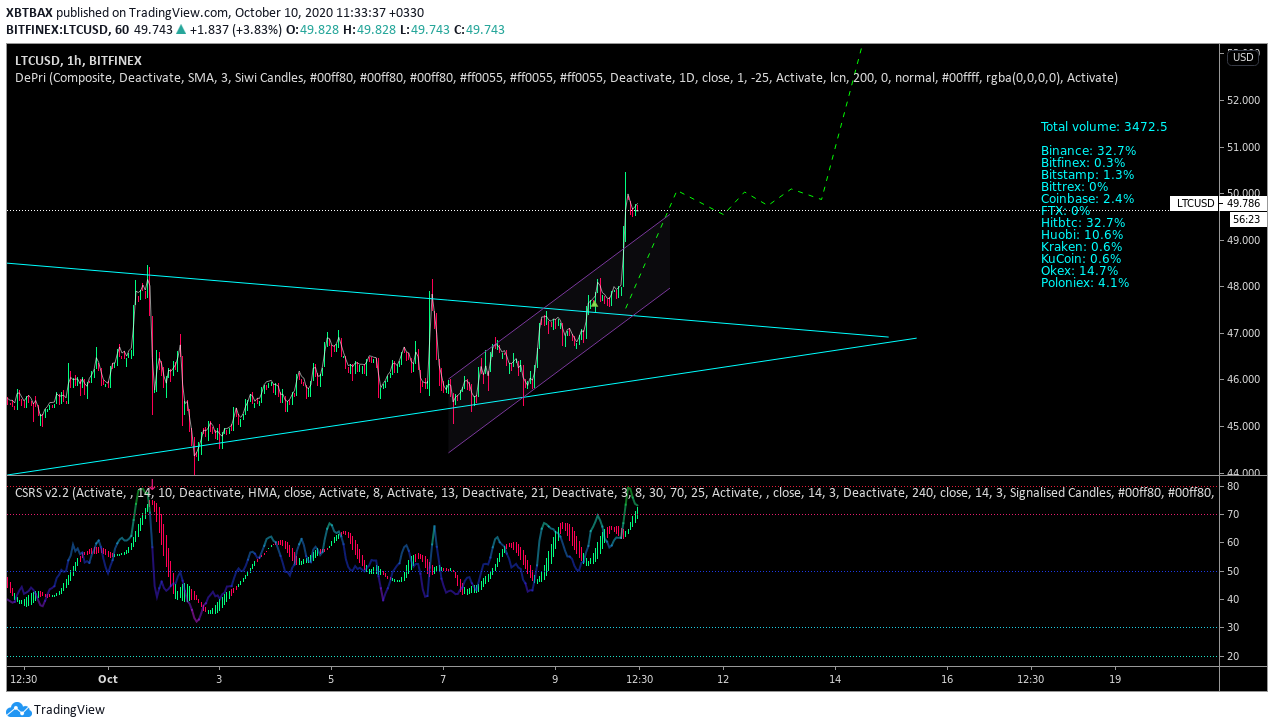The width and height of the screenshot is (1274, 728).
Task: Click the 'Kraken: 0.6%' entry
Action: [1082, 247]
